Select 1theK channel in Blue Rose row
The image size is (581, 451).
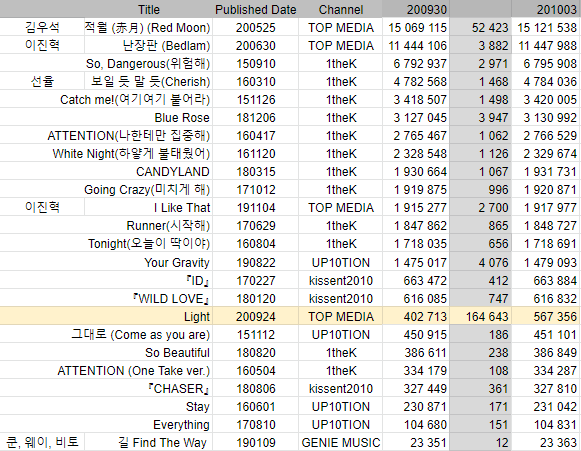tap(341, 117)
